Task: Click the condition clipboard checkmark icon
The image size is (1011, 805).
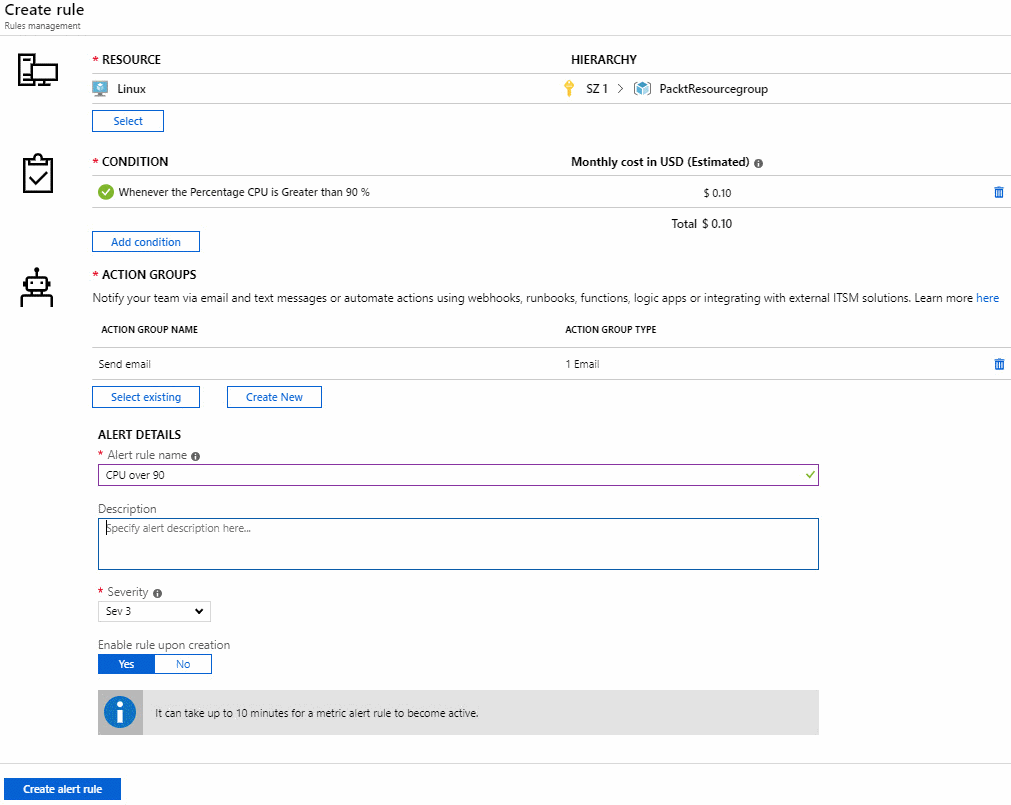Action: (x=37, y=173)
